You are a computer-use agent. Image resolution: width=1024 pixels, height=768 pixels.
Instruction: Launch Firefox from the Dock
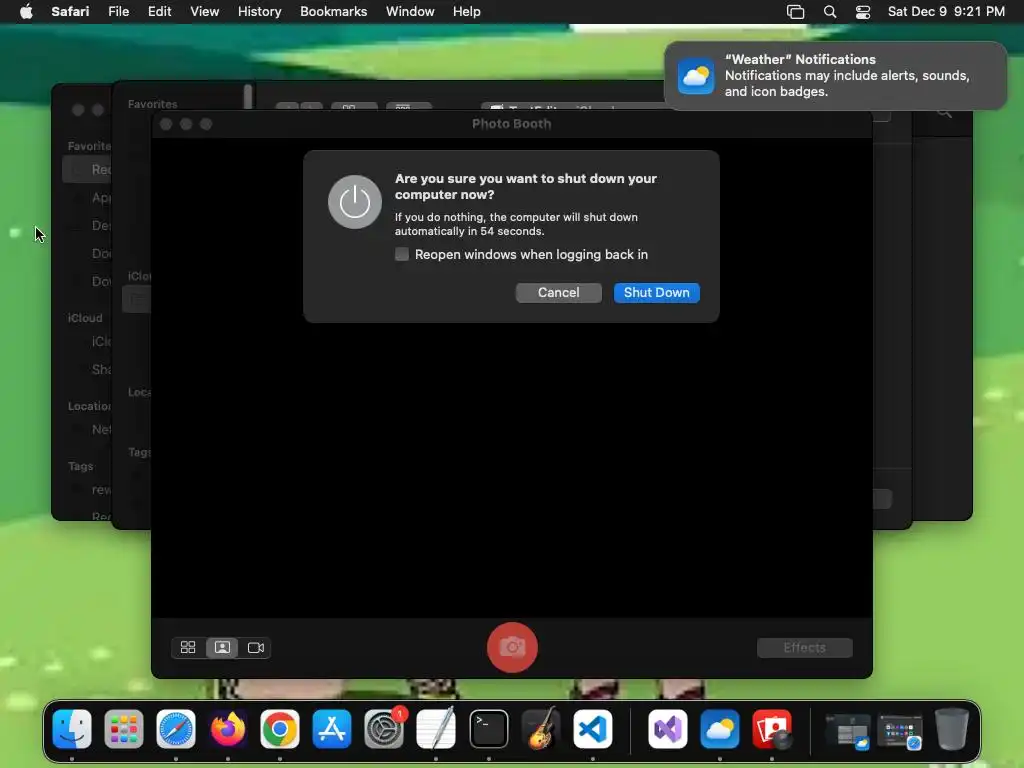tap(228, 729)
